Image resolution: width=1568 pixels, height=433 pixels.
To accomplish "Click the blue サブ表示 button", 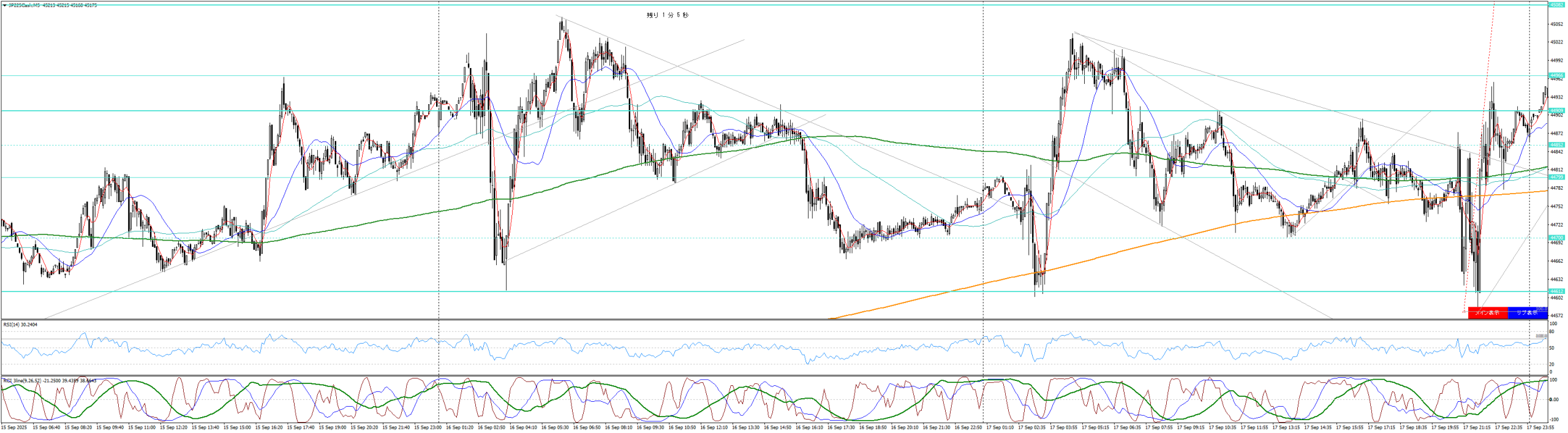I will pos(1527,313).
